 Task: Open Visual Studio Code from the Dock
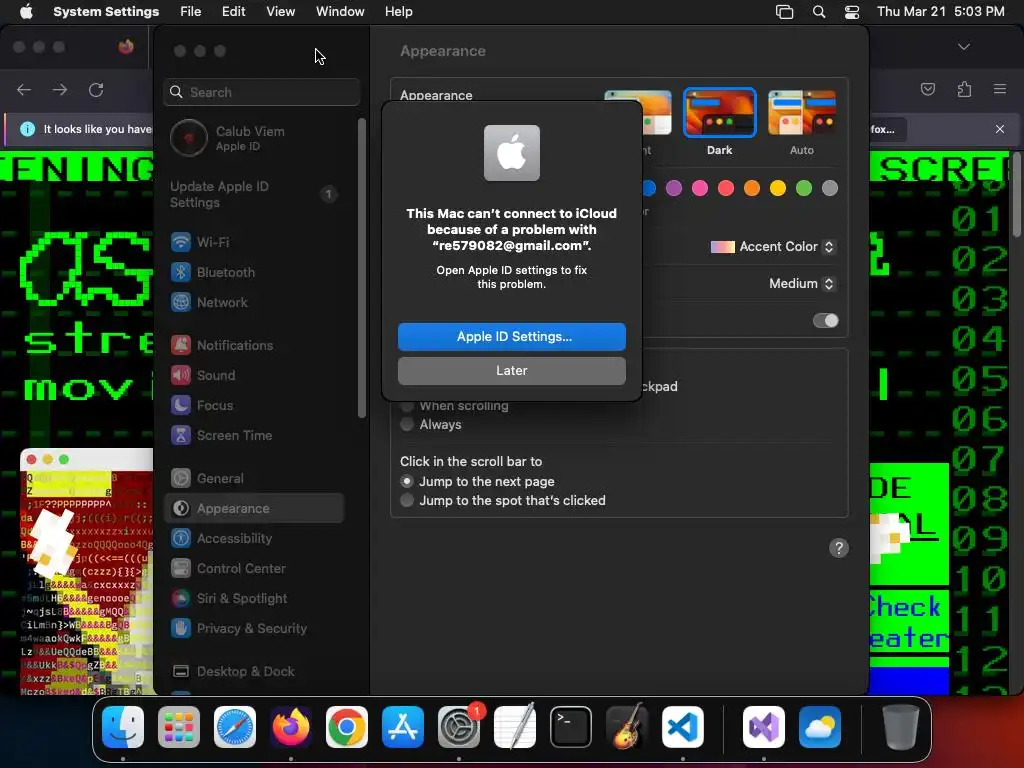pos(682,727)
